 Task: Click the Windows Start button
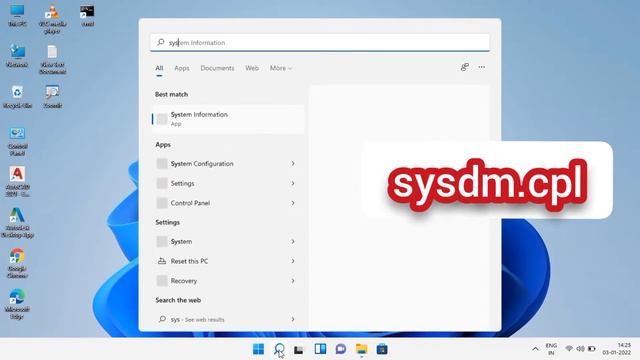258,349
